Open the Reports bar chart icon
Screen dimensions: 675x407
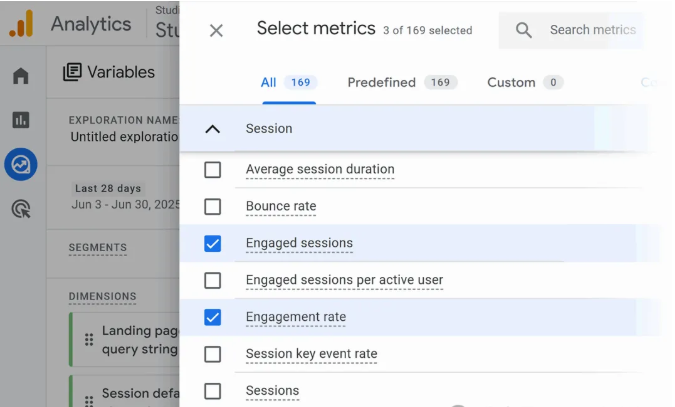pyautogui.click(x=21, y=120)
